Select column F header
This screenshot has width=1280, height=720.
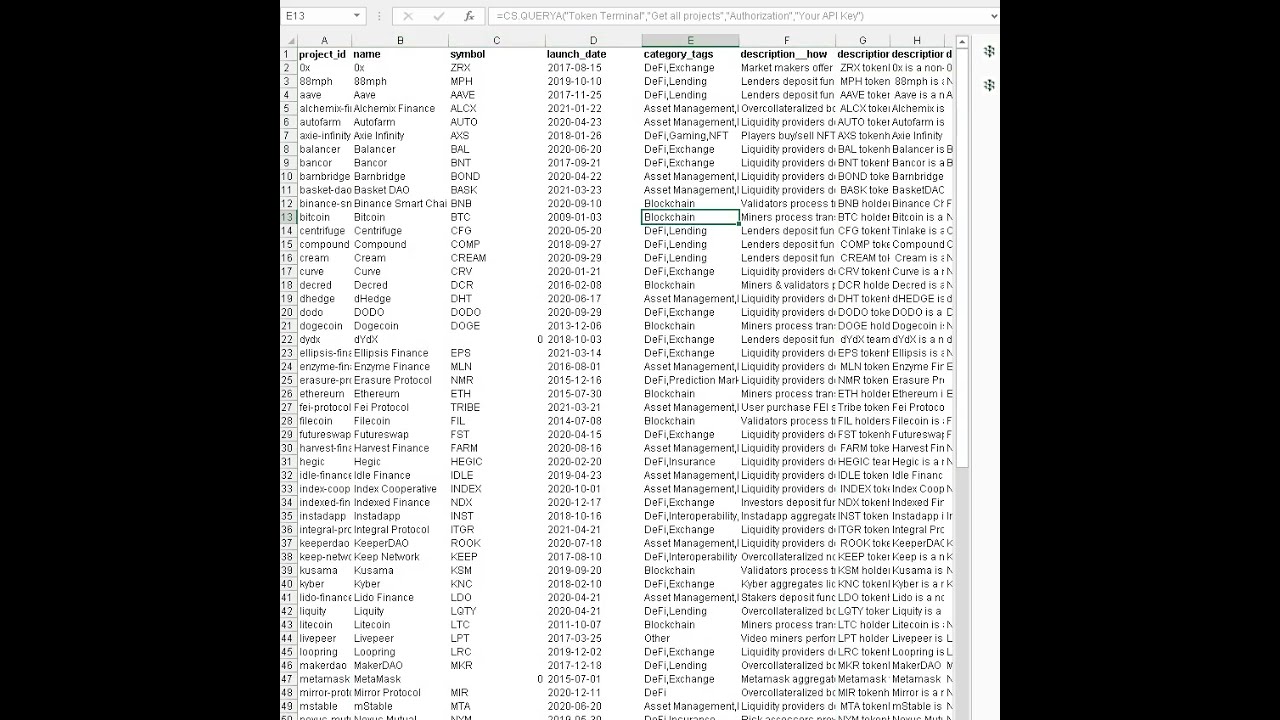tap(787, 41)
